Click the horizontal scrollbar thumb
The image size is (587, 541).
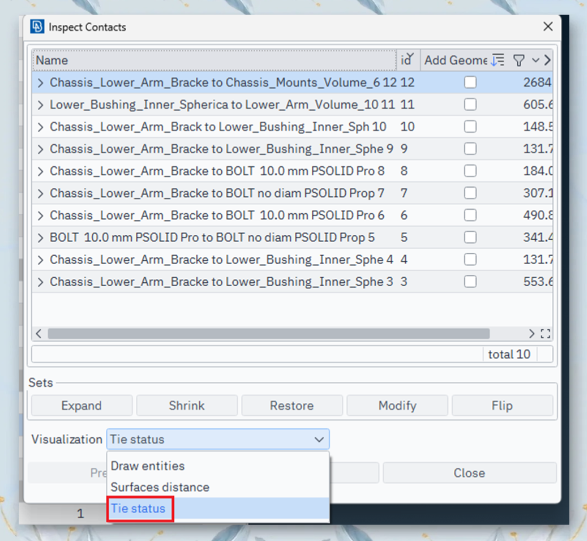pyautogui.click(x=268, y=334)
